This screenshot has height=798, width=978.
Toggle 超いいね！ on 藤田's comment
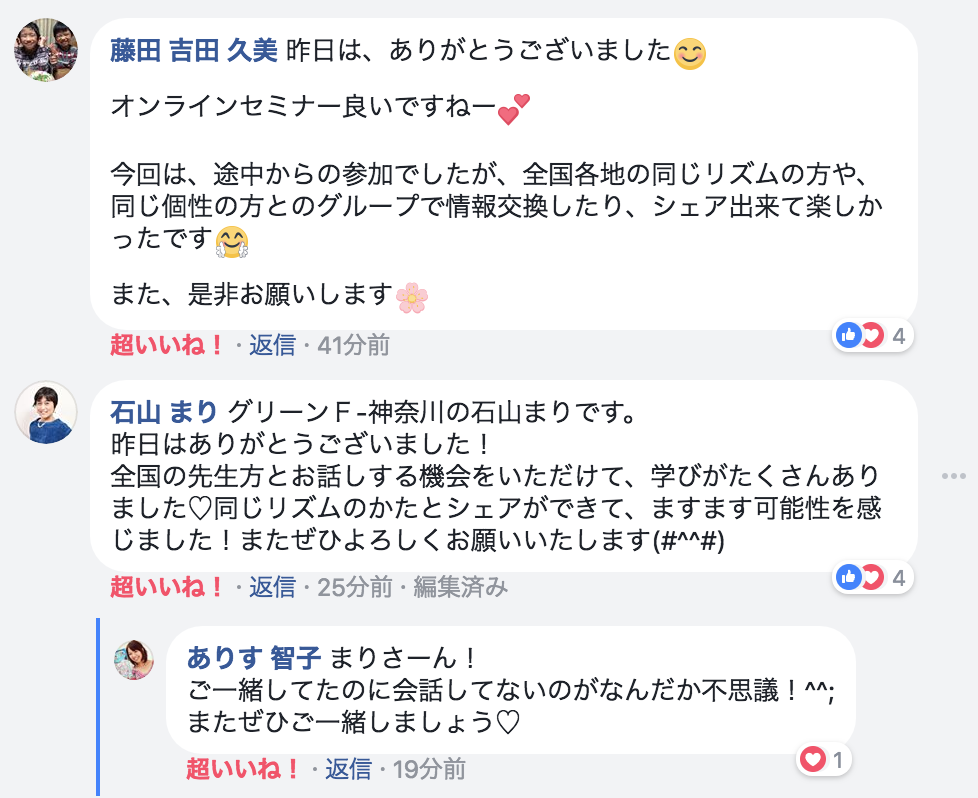(x=166, y=346)
